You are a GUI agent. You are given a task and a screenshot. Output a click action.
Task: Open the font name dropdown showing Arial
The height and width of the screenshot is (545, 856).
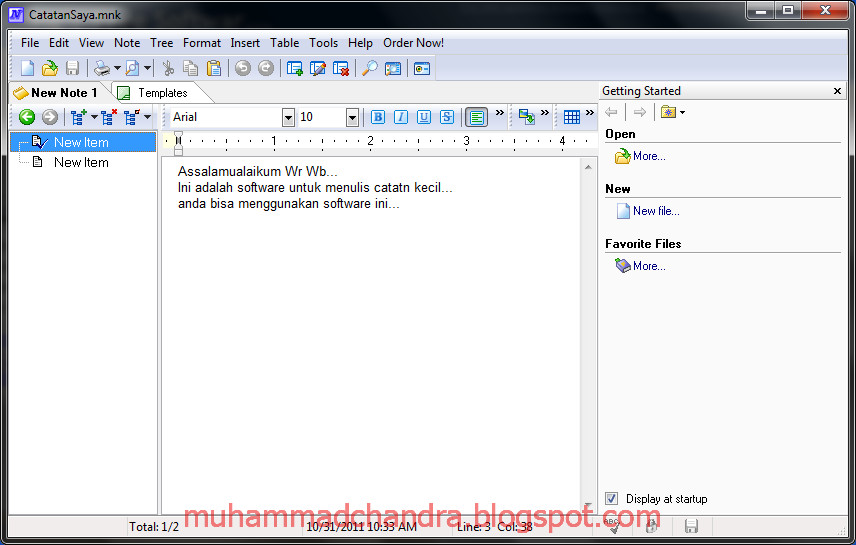click(x=288, y=117)
